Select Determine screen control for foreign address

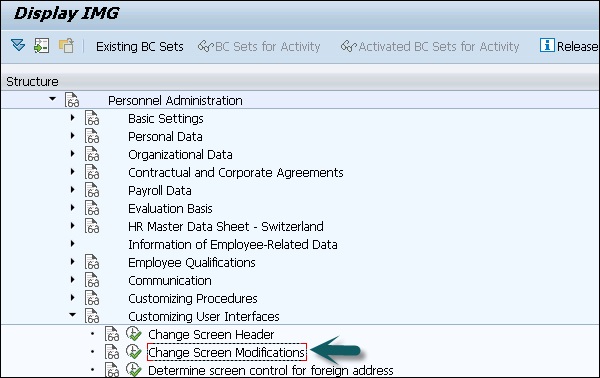pyautogui.click(x=271, y=370)
